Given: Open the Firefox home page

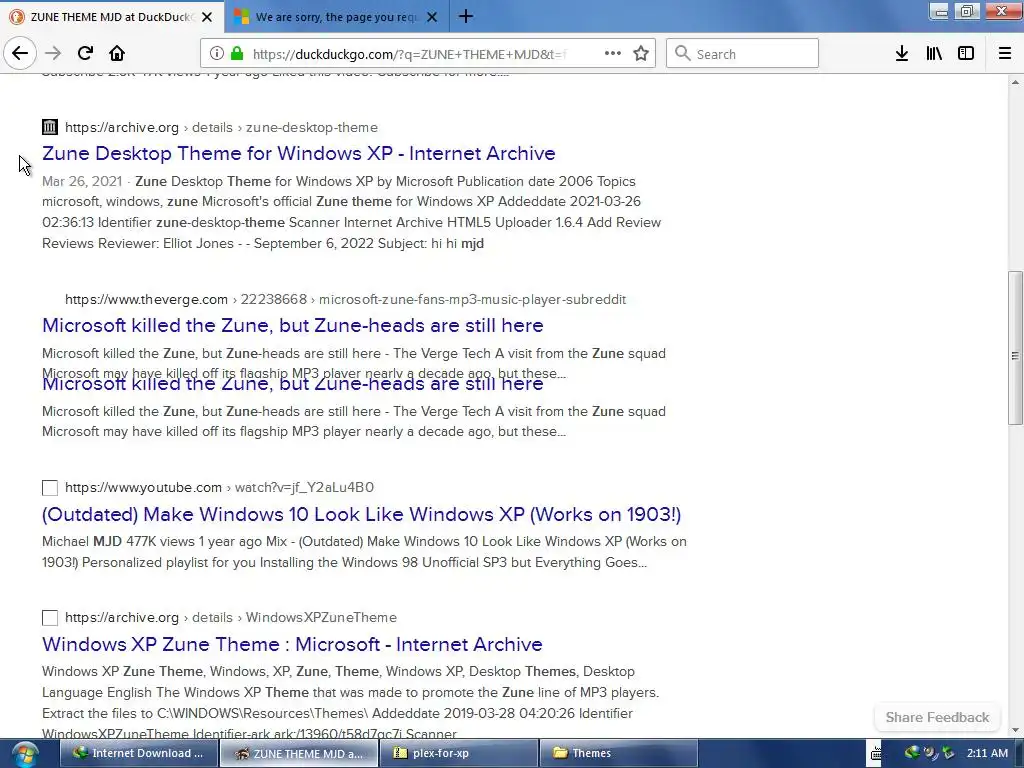Looking at the screenshot, I should pyautogui.click(x=117, y=54).
